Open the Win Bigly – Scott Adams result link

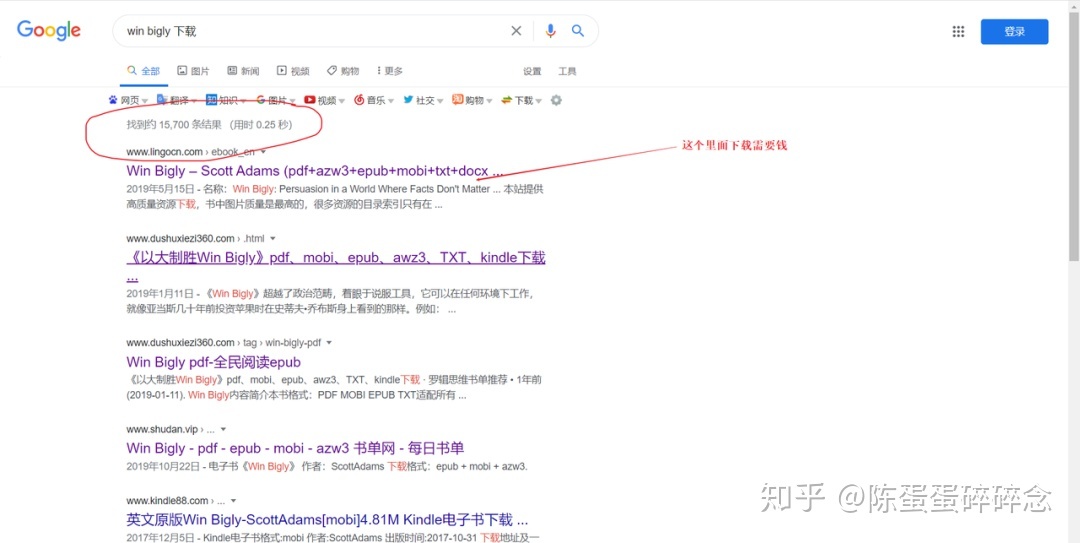click(x=314, y=171)
